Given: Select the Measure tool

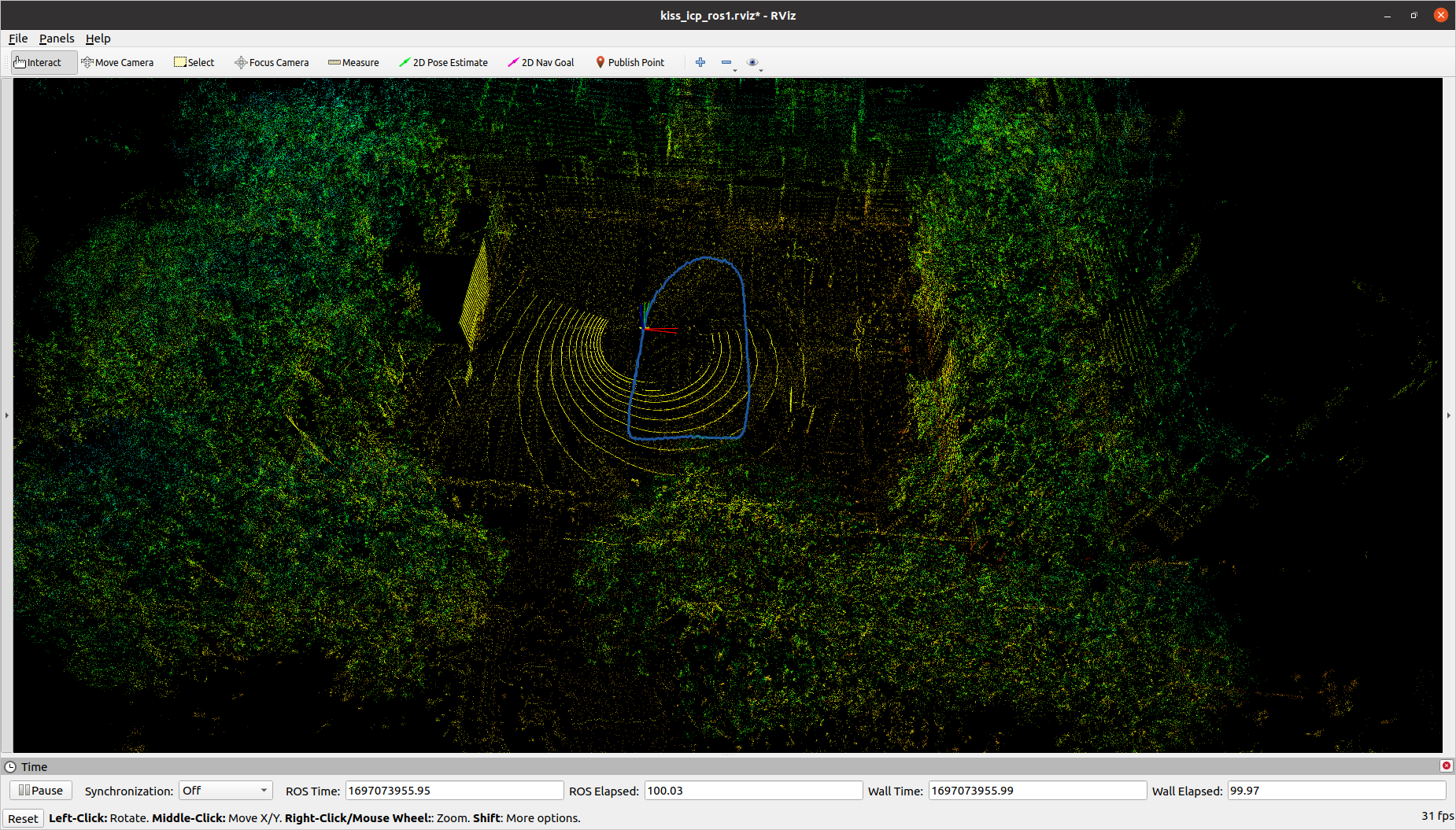Looking at the screenshot, I should (x=353, y=62).
